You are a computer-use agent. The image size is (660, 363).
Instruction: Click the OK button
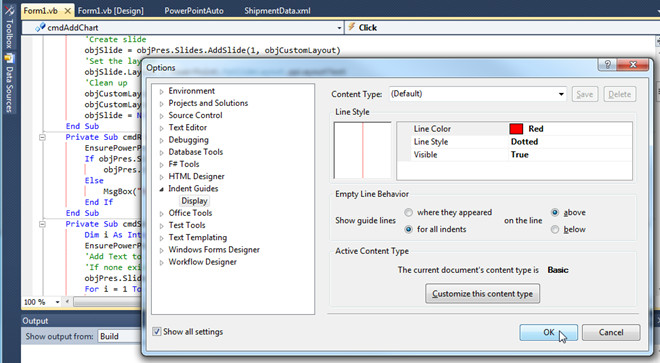click(x=548, y=332)
